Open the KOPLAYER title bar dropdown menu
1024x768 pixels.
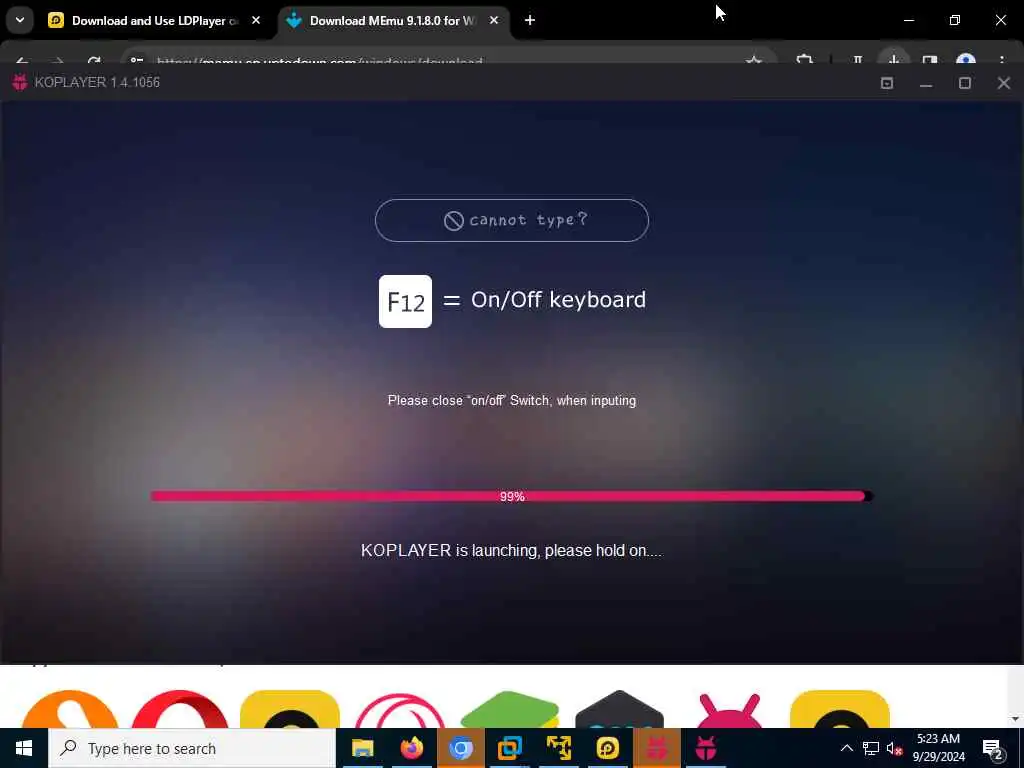887,83
